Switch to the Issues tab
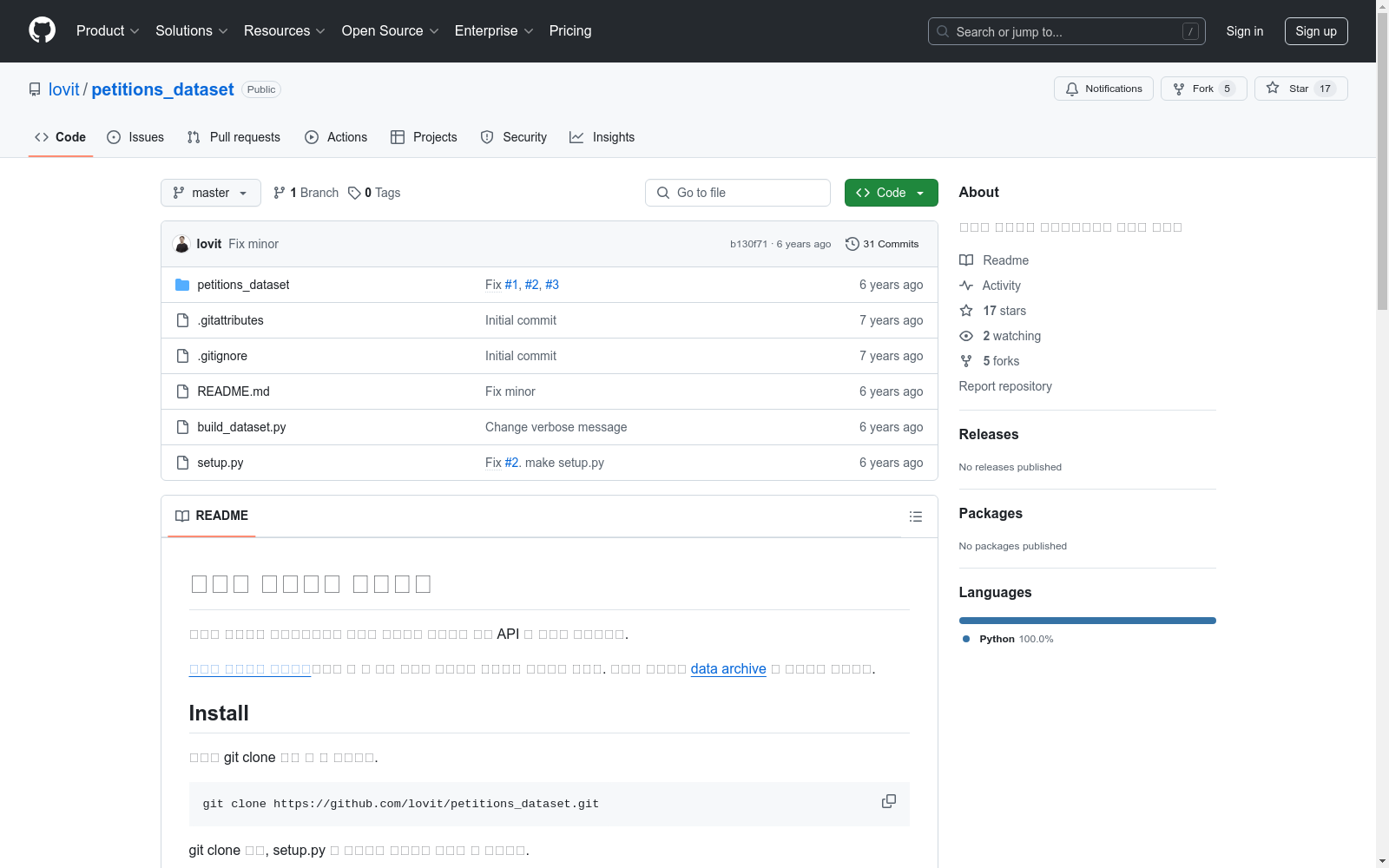1389x868 pixels. coord(135,137)
